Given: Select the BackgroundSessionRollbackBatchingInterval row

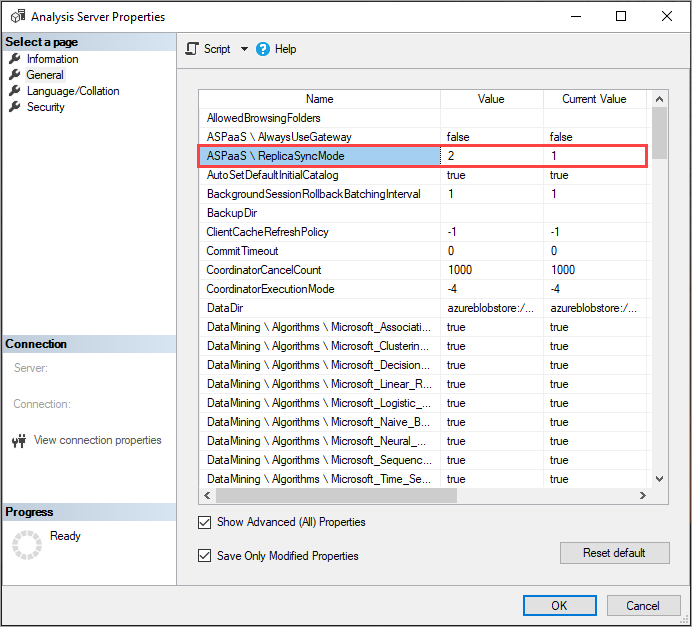Looking at the screenshot, I should pos(422,194).
